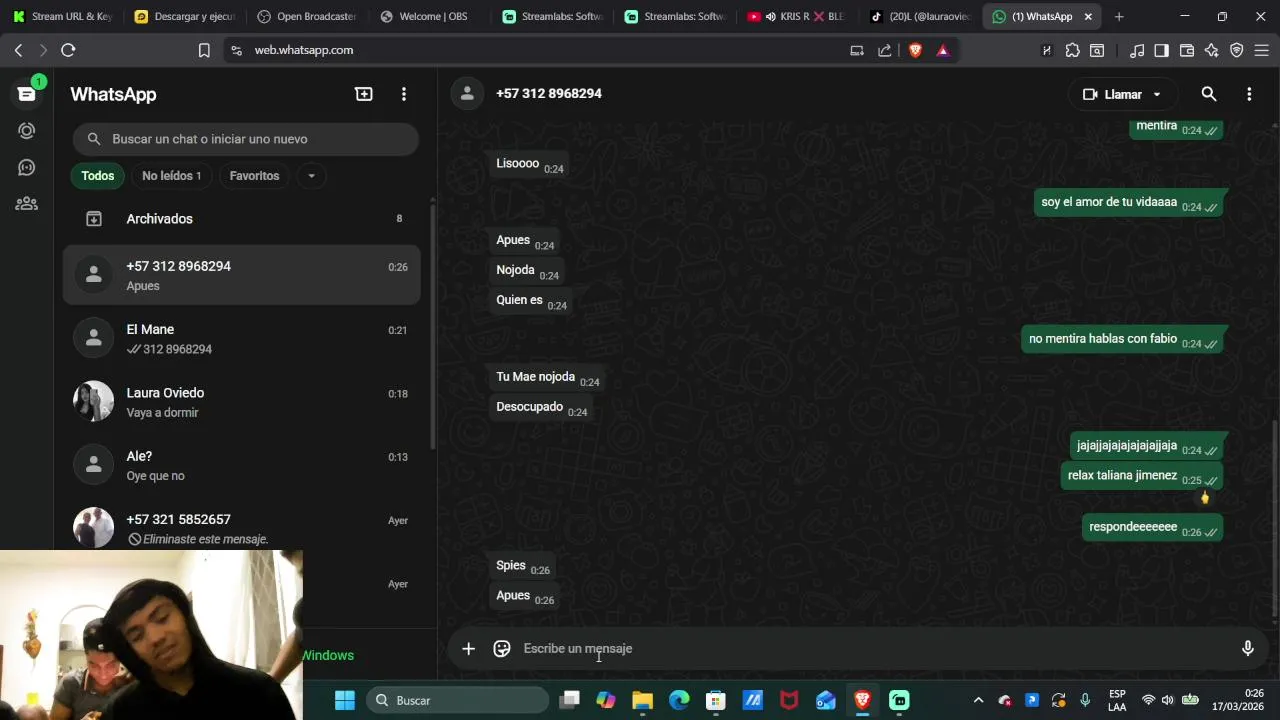Image resolution: width=1280 pixels, height=720 pixels.
Task: Switch to the KRIS R YouTube tab
Action: [x=797, y=16]
